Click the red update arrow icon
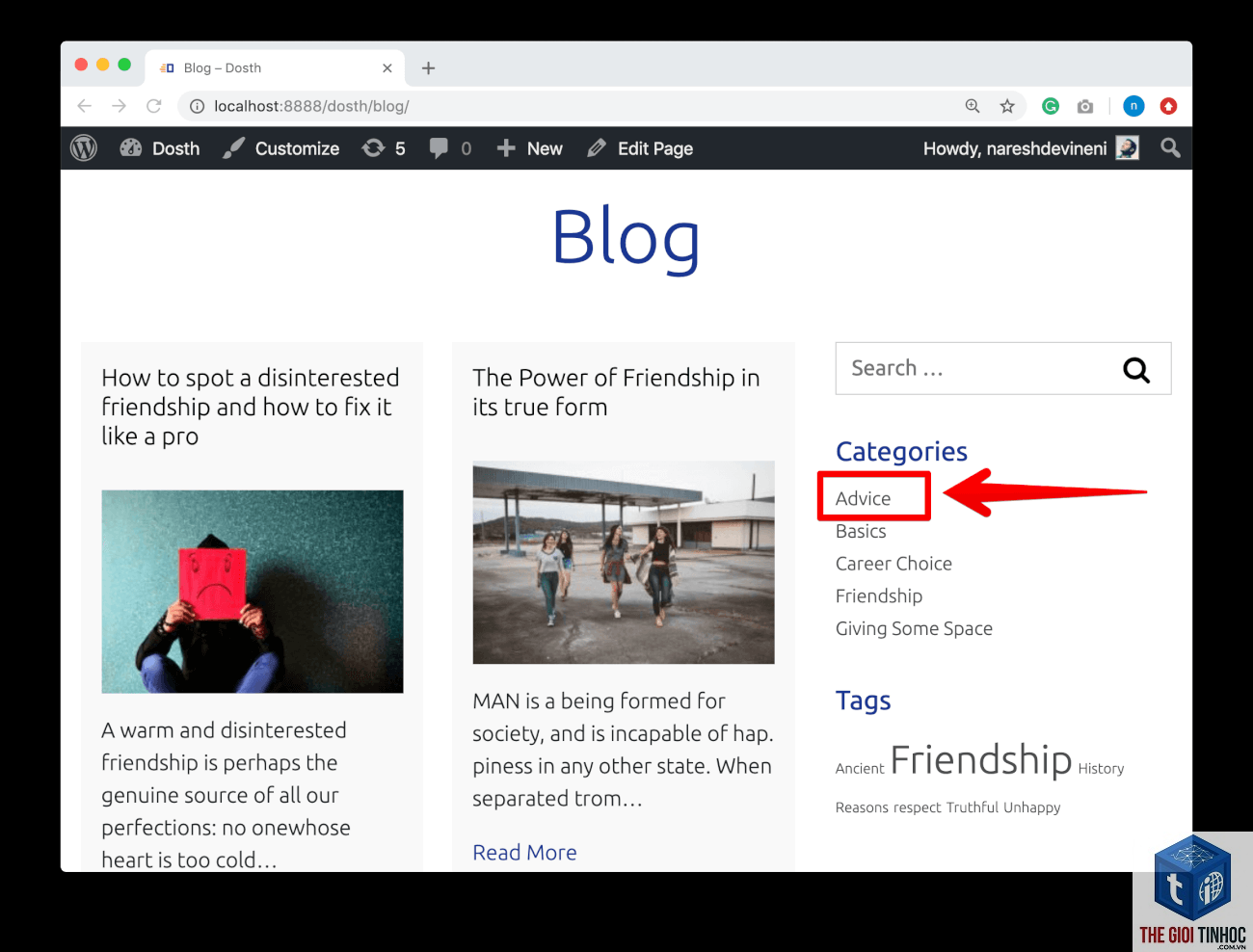This screenshot has height=952, width=1253. [x=1168, y=106]
